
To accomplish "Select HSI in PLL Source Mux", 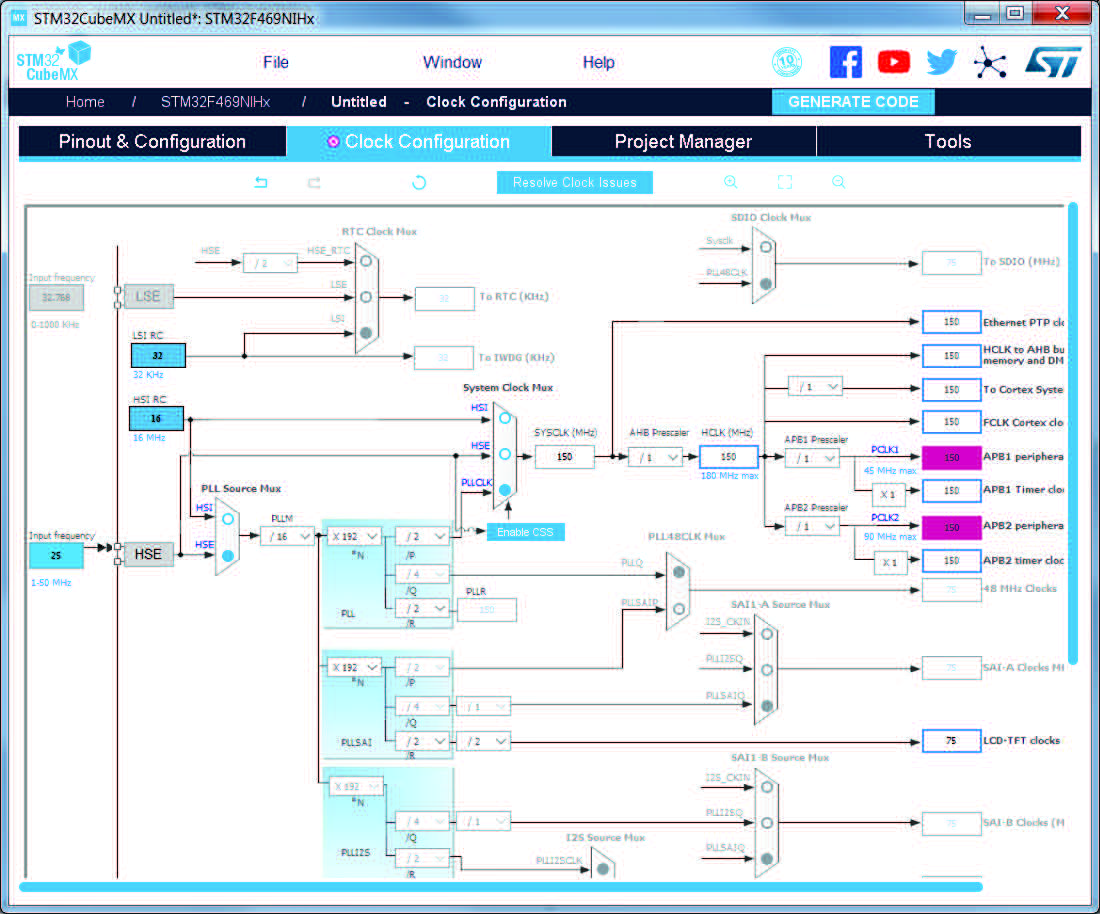I will 228,519.
